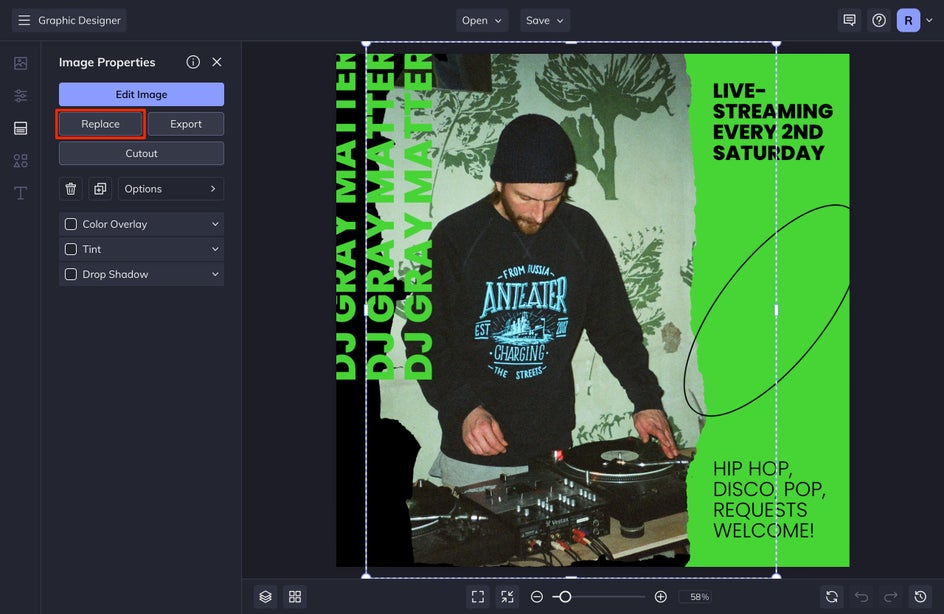Open the help question mark icon
The height and width of the screenshot is (614, 944).
click(x=879, y=20)
